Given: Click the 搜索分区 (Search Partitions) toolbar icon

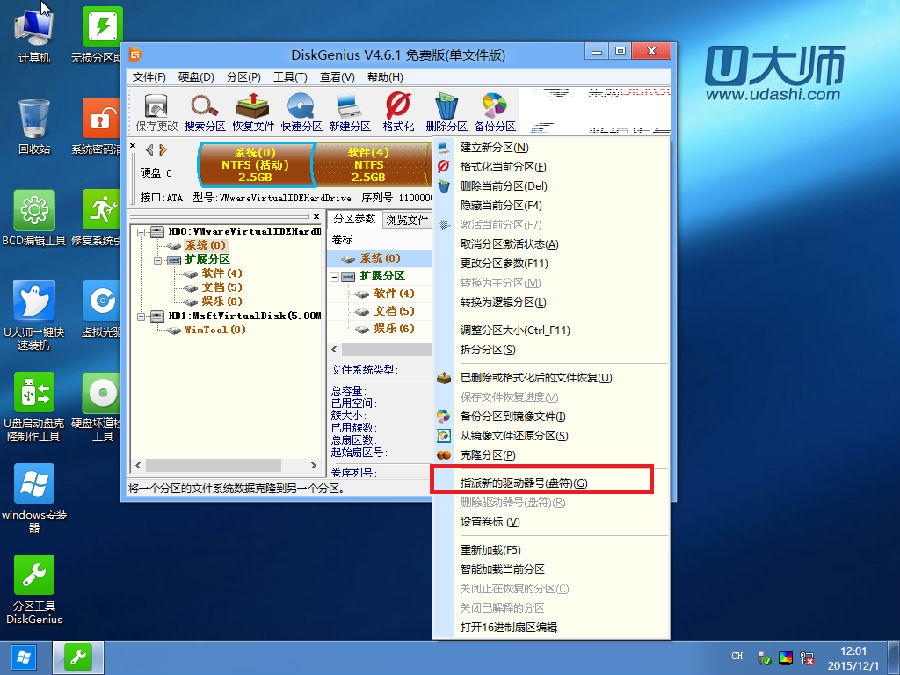Looking at the screenshot, I should tap(205, 112).
